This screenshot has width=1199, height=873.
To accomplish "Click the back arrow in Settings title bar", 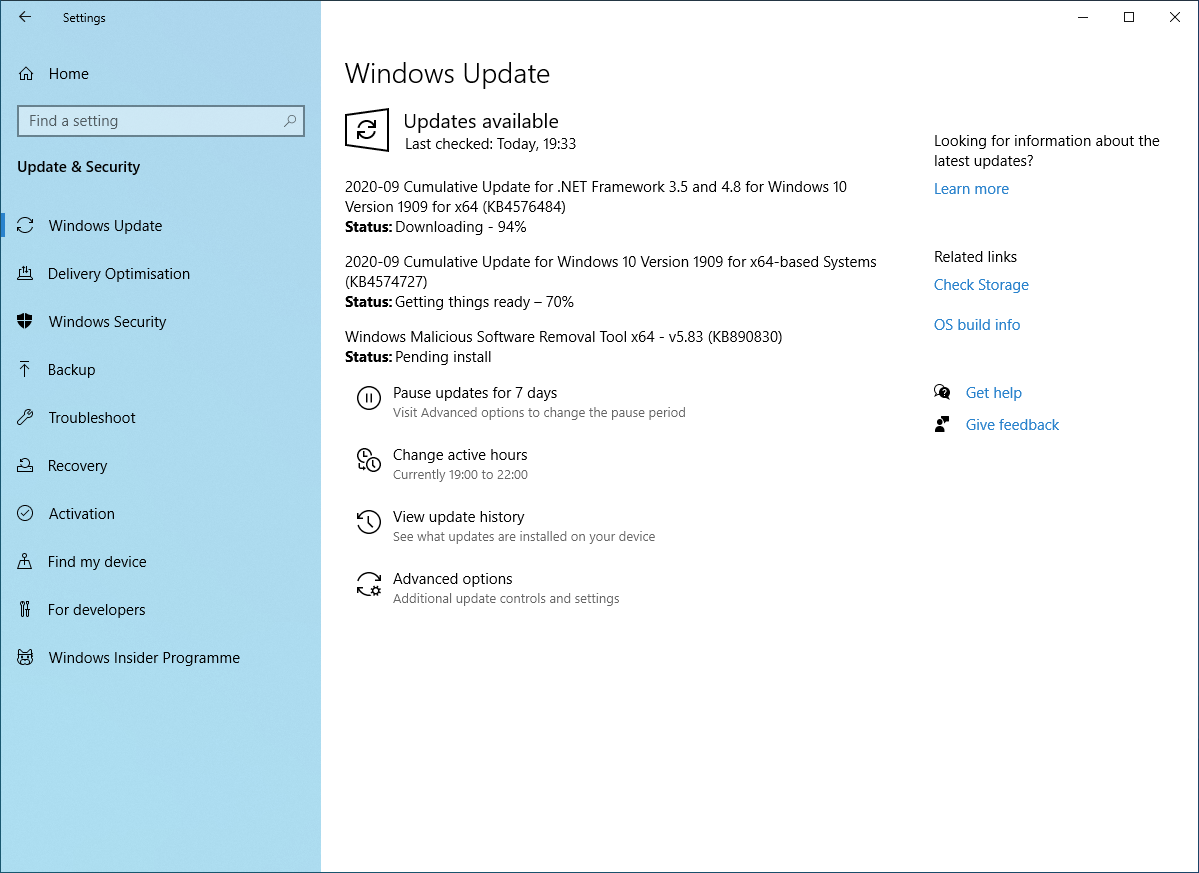I will (x=25, y=17).
